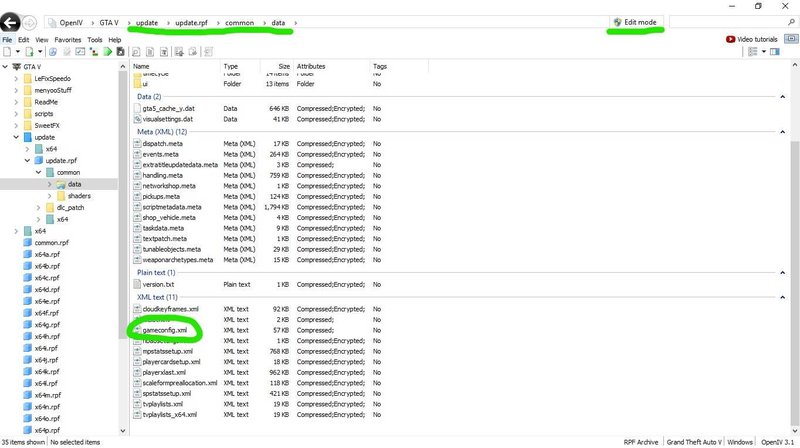Select the weaponarchetypes.meta file
The width and height of the screenshot is (800, 448).
click(x=178, y=260)
